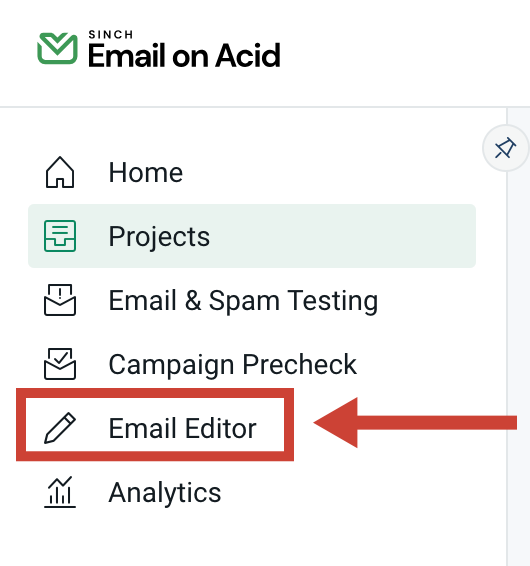Click the Home house icon
The width and height of the screenshot is (530, 566).
(60, 172)
